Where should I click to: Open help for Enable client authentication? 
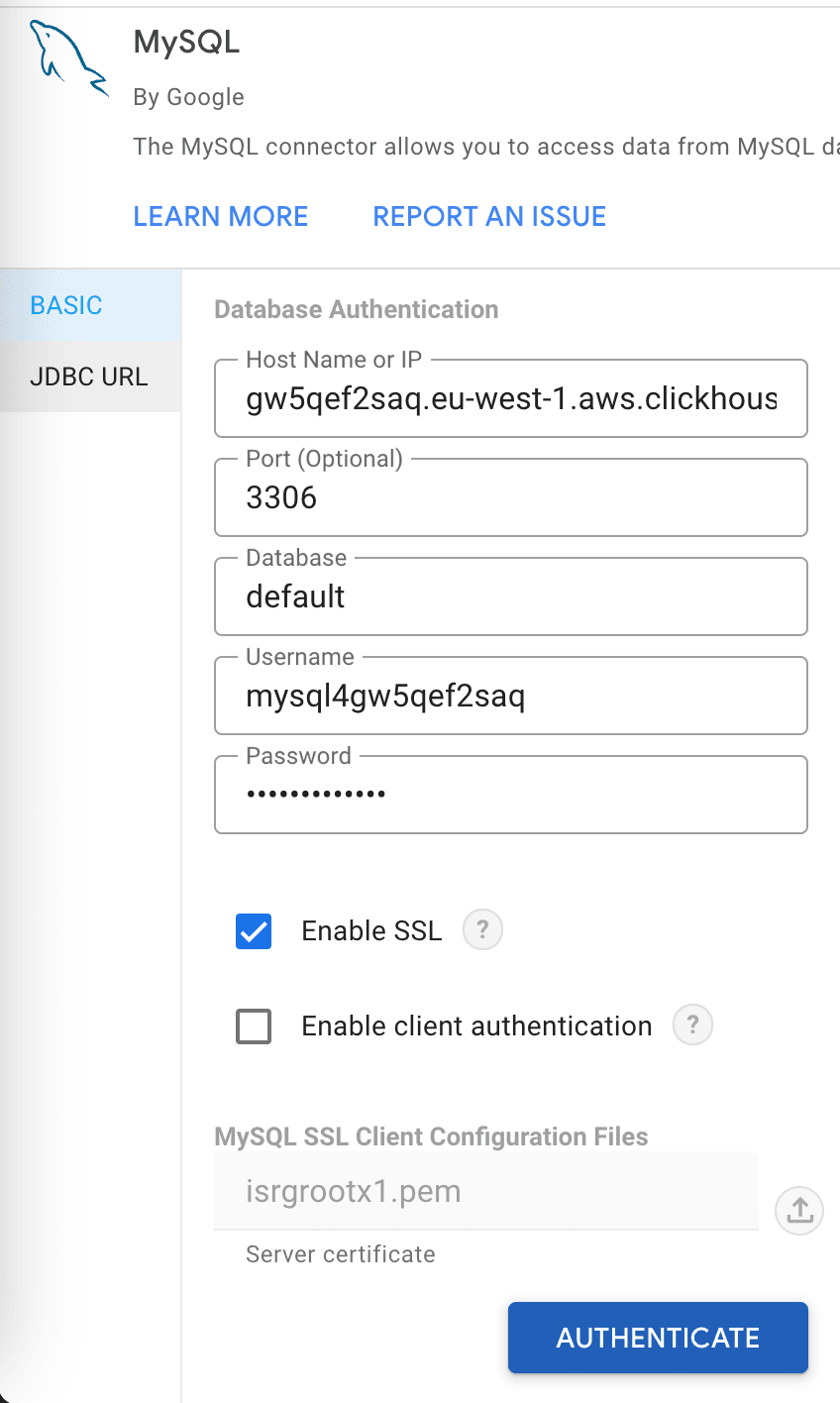tap(692, 1025)
